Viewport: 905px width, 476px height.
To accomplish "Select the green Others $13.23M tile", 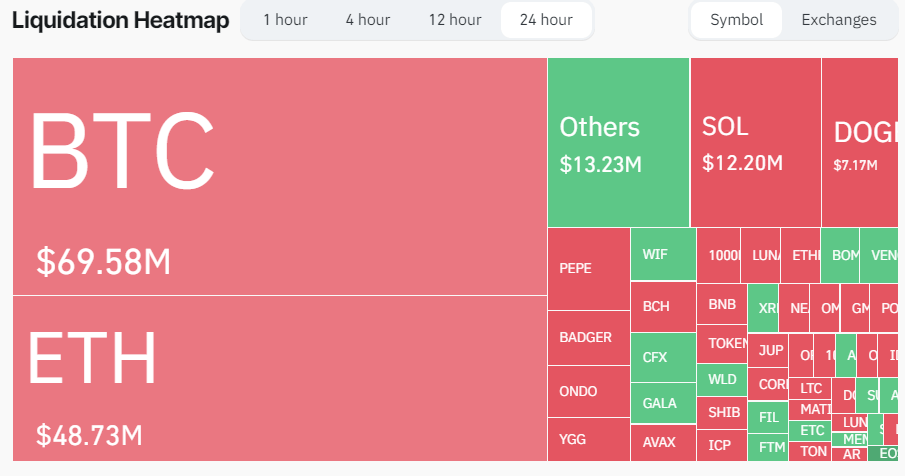I will pos(618,142).
